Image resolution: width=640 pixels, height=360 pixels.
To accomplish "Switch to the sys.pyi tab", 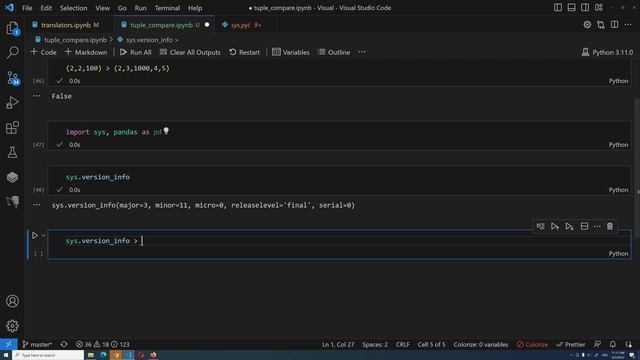I will click(x=240, y=25).
